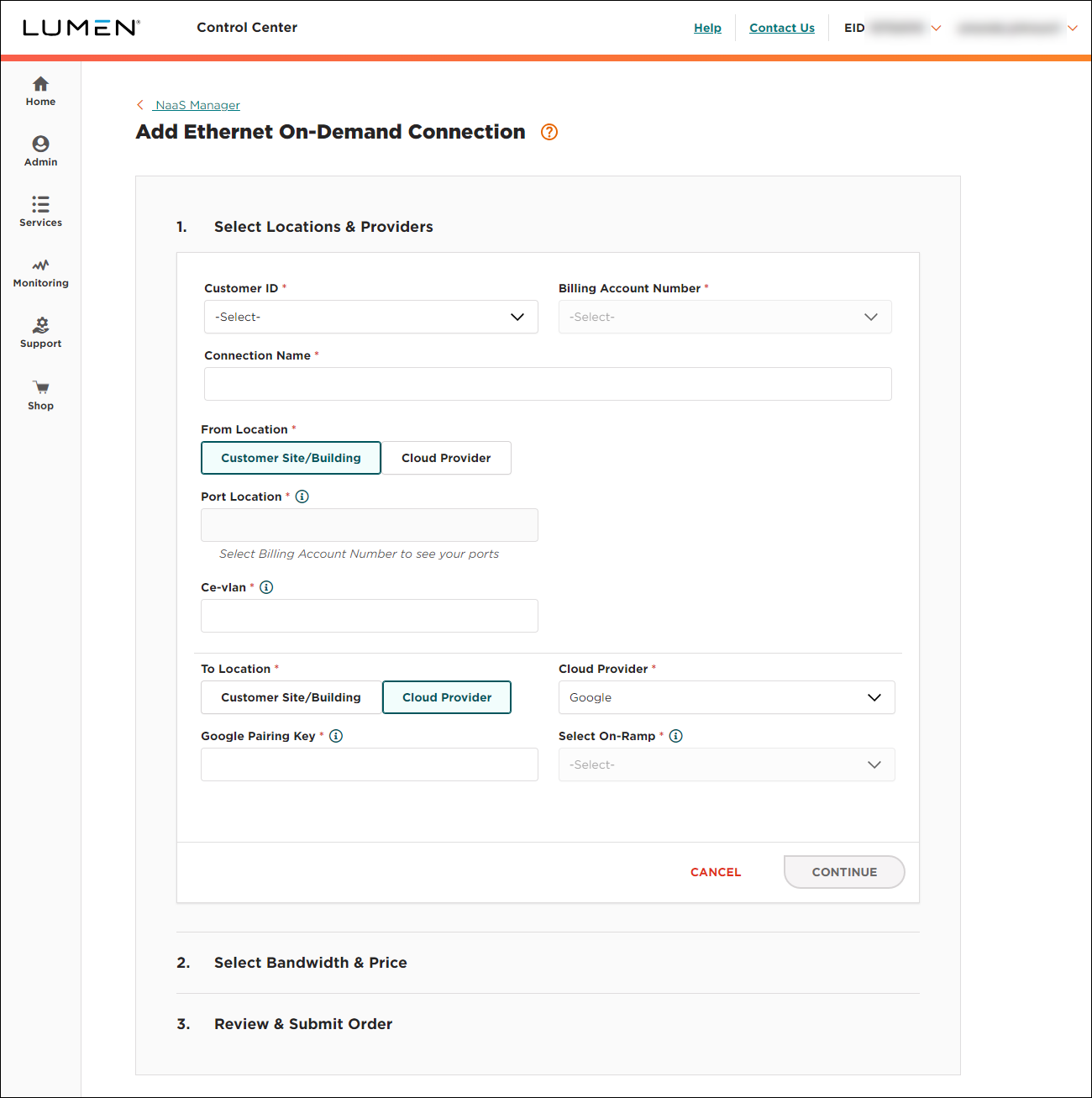
Task: Open the Select On-Ramp dropdown
Action: coord(727,764)
